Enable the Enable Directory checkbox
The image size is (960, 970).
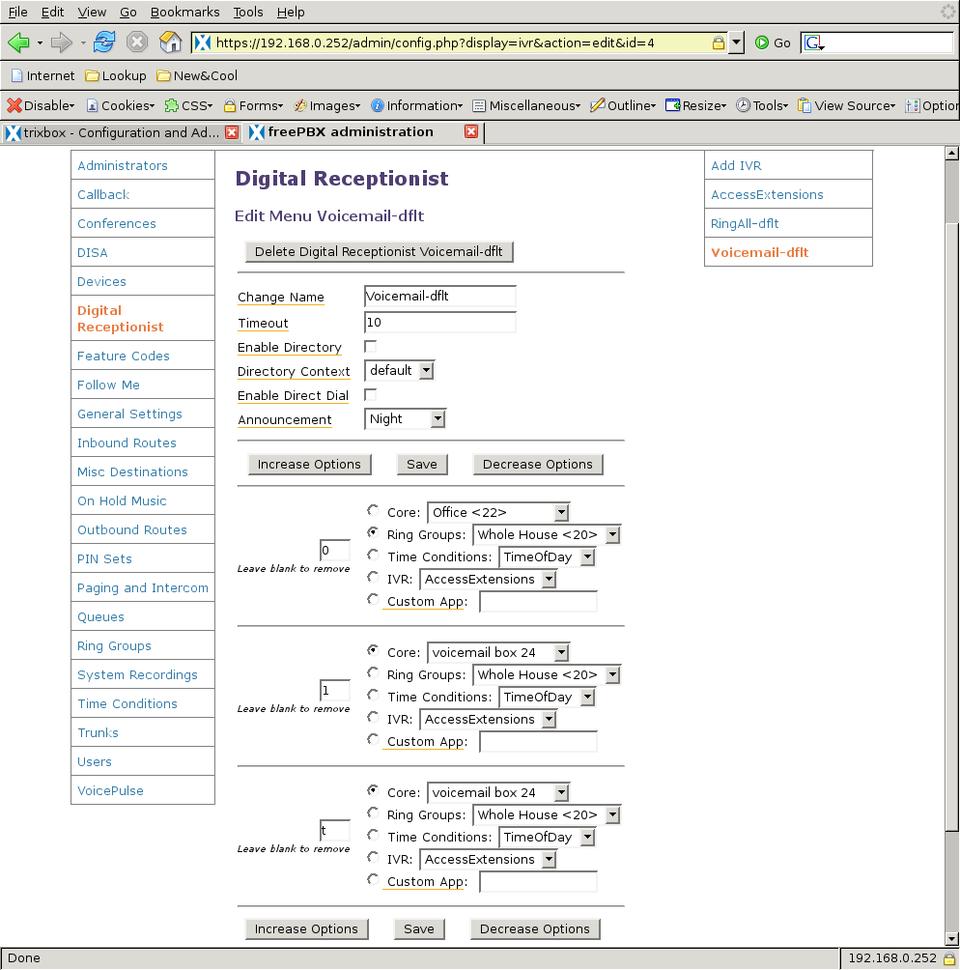click(371, 347)
